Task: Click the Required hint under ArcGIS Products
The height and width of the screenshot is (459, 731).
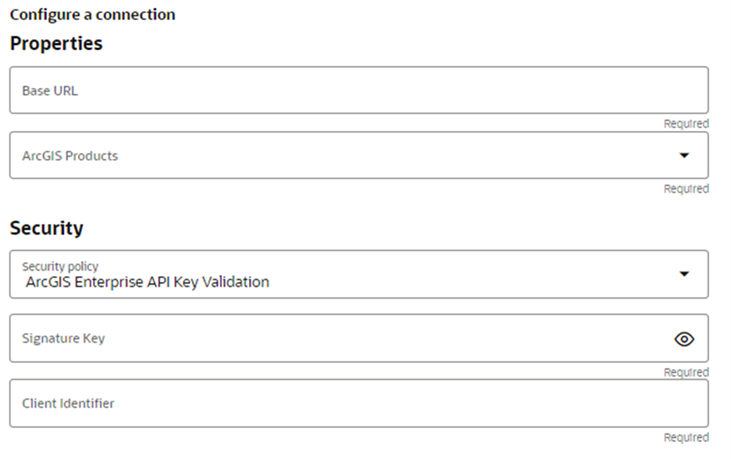Action: tap(686, 189)
